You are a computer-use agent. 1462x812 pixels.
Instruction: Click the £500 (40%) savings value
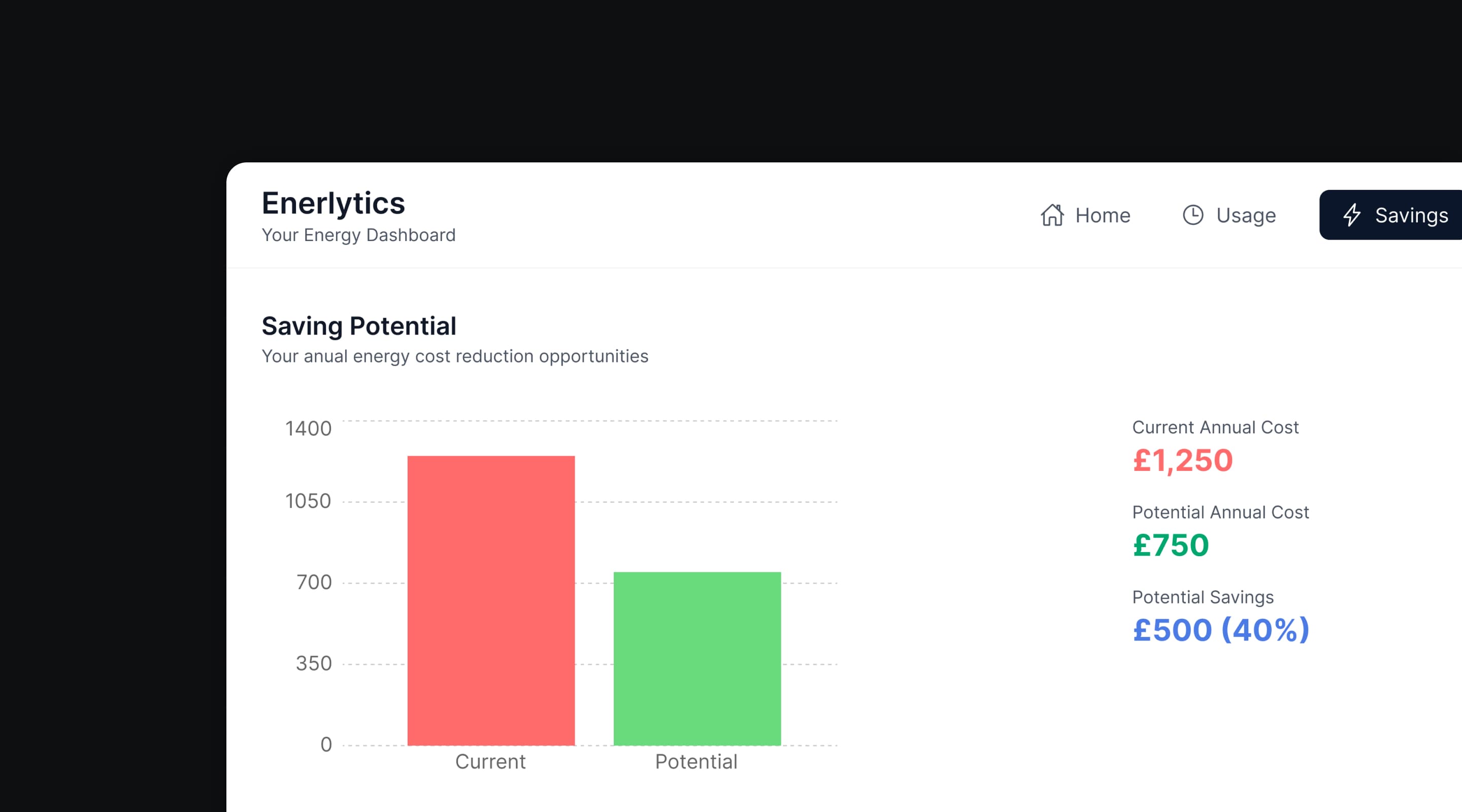point(1221,630)
